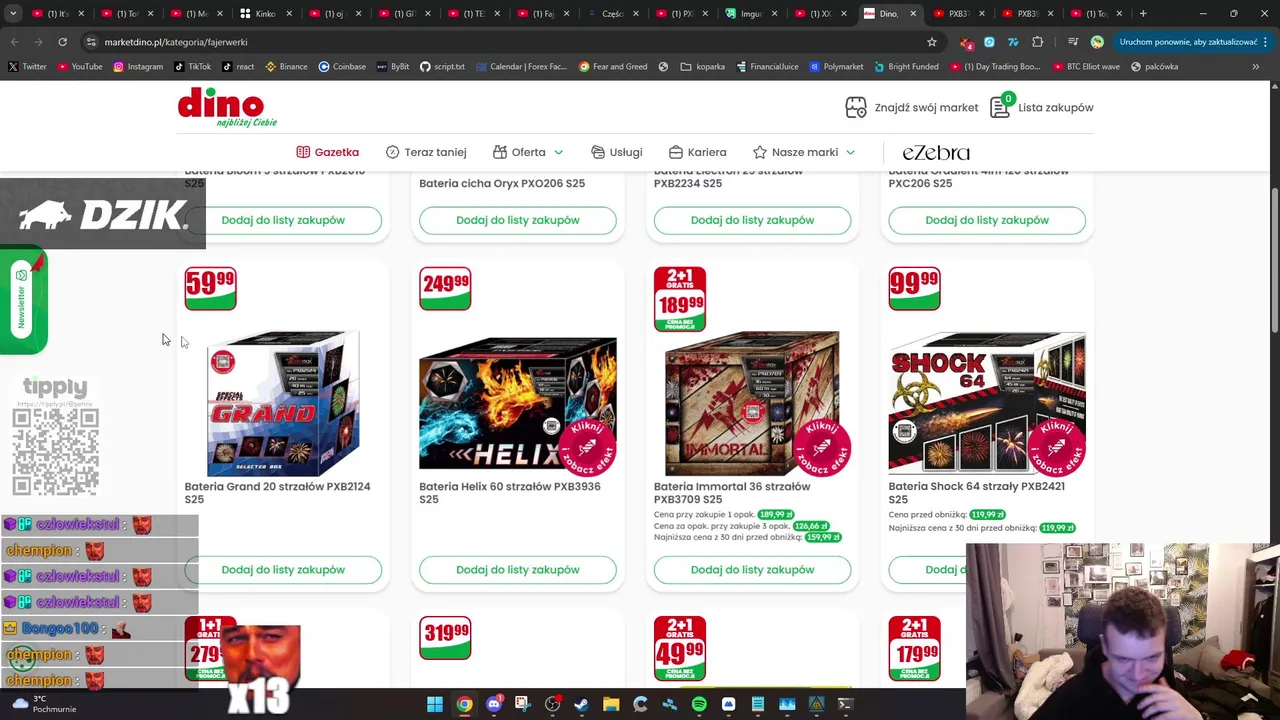Open Discord from the taskbar
Viewport: 1280px width, 720px height.
pos(494,704)
